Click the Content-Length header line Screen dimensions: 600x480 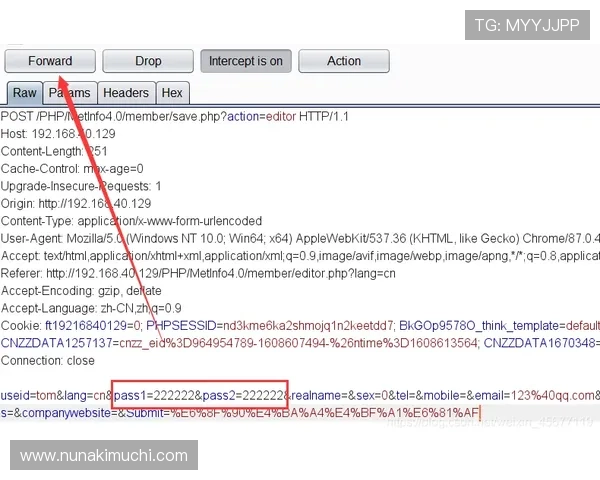tap(54, 151)
